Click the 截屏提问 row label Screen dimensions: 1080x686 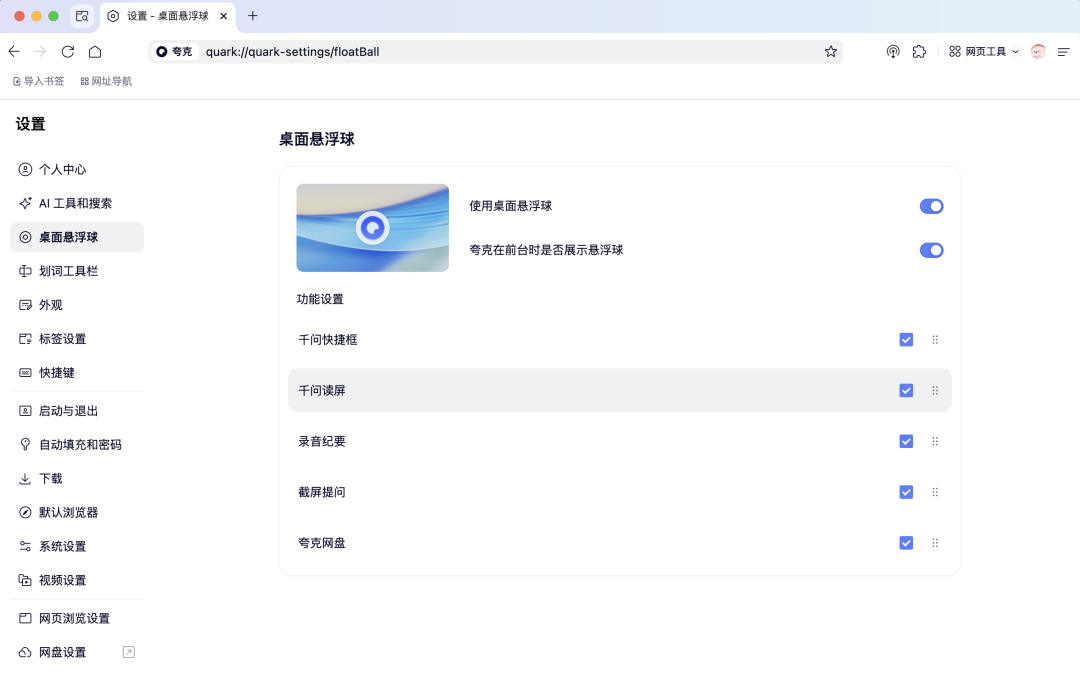(x=322, y=492)
